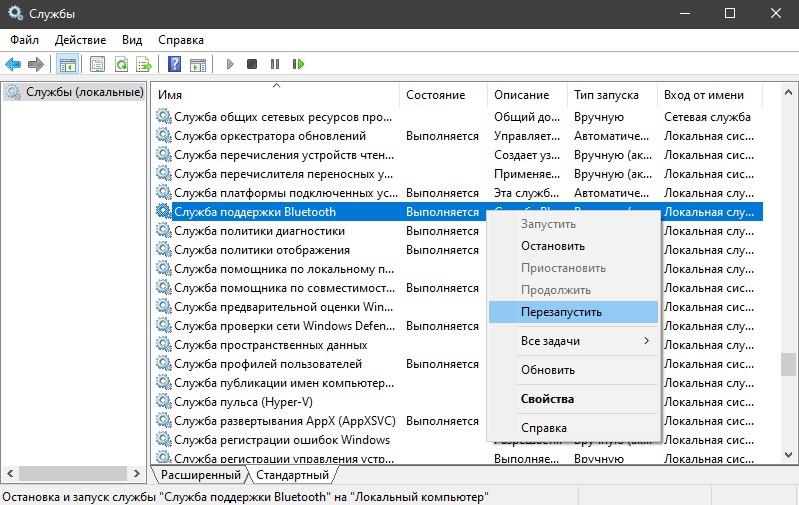Click the Export list toolbar icon
The width and height of the screenshot is (799, 505).
coord(144,64)
